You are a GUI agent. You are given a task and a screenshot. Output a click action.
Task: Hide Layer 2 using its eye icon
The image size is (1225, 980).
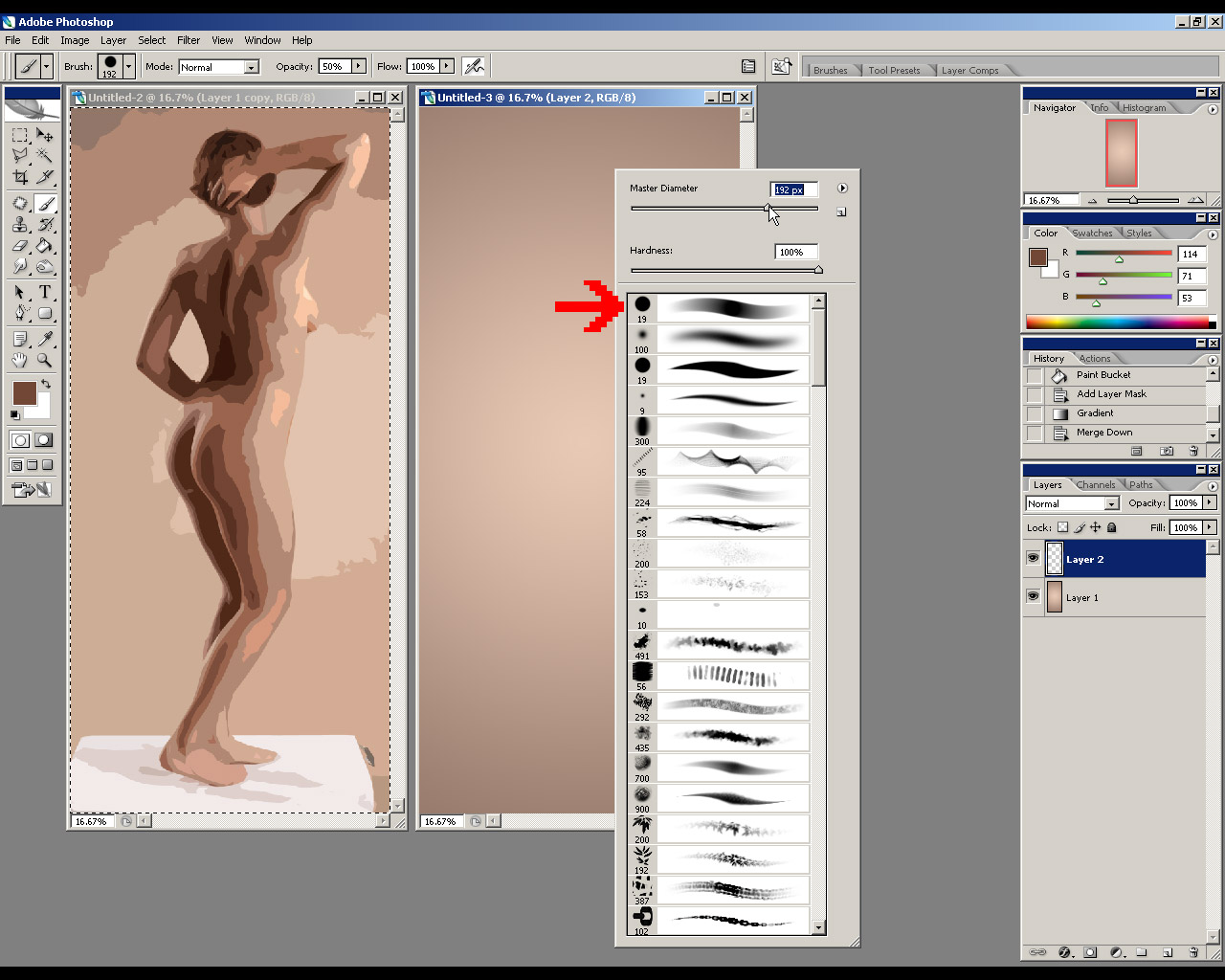point(1033,559)
